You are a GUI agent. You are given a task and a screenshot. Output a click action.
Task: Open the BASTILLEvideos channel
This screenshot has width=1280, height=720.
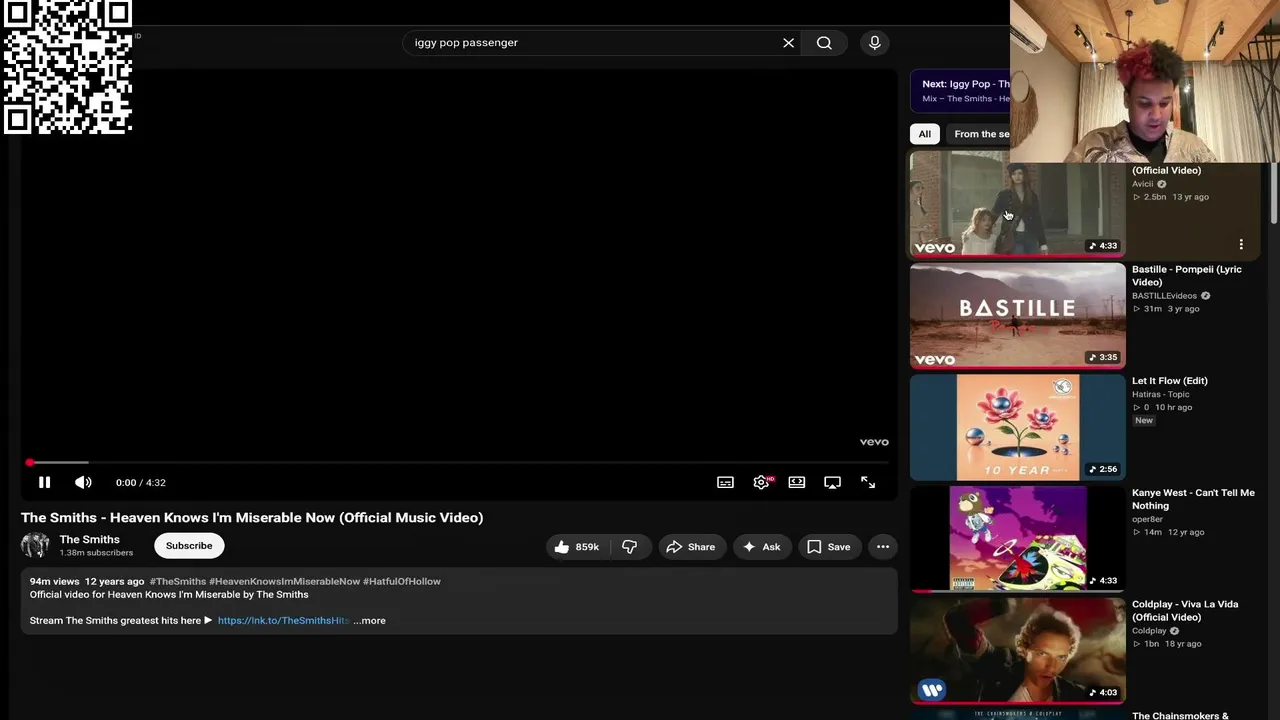pos(1164,296)
